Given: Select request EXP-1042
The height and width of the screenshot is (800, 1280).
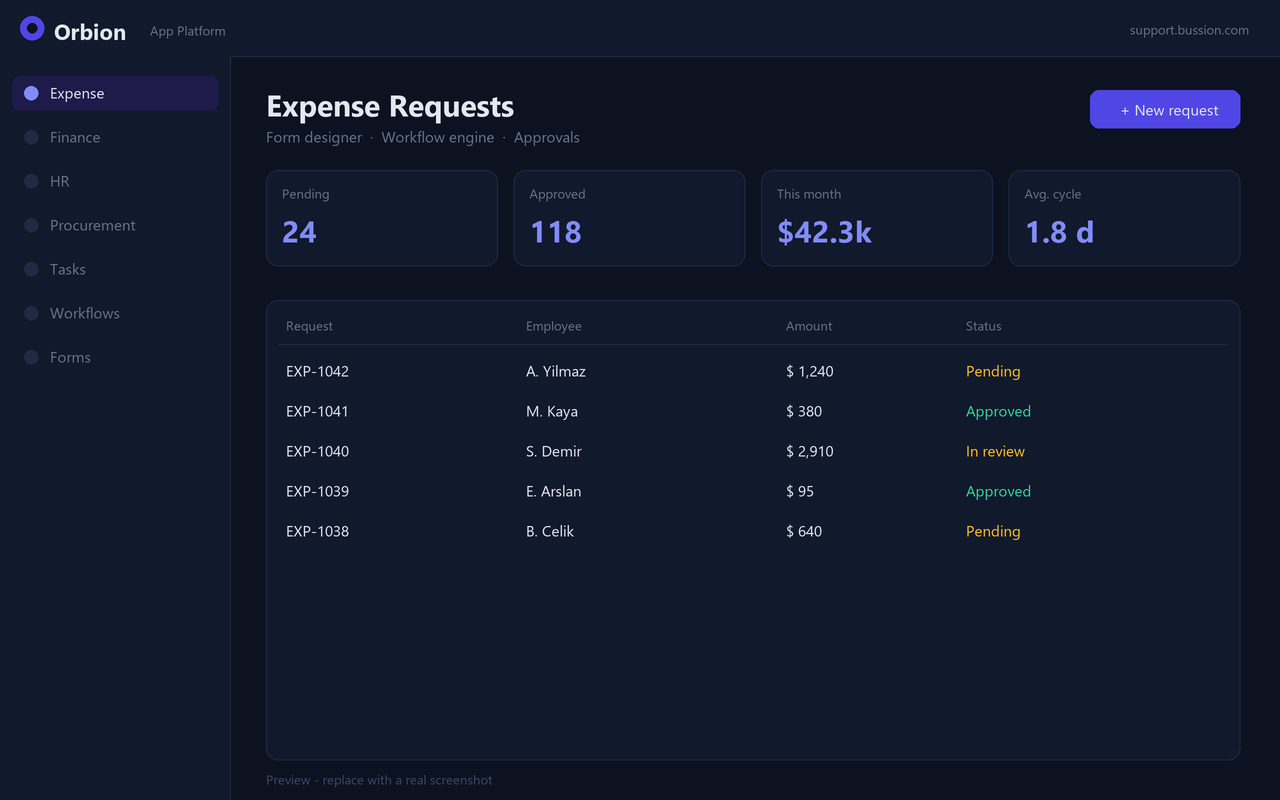Looking at the screenshot, I should point(317,371).
